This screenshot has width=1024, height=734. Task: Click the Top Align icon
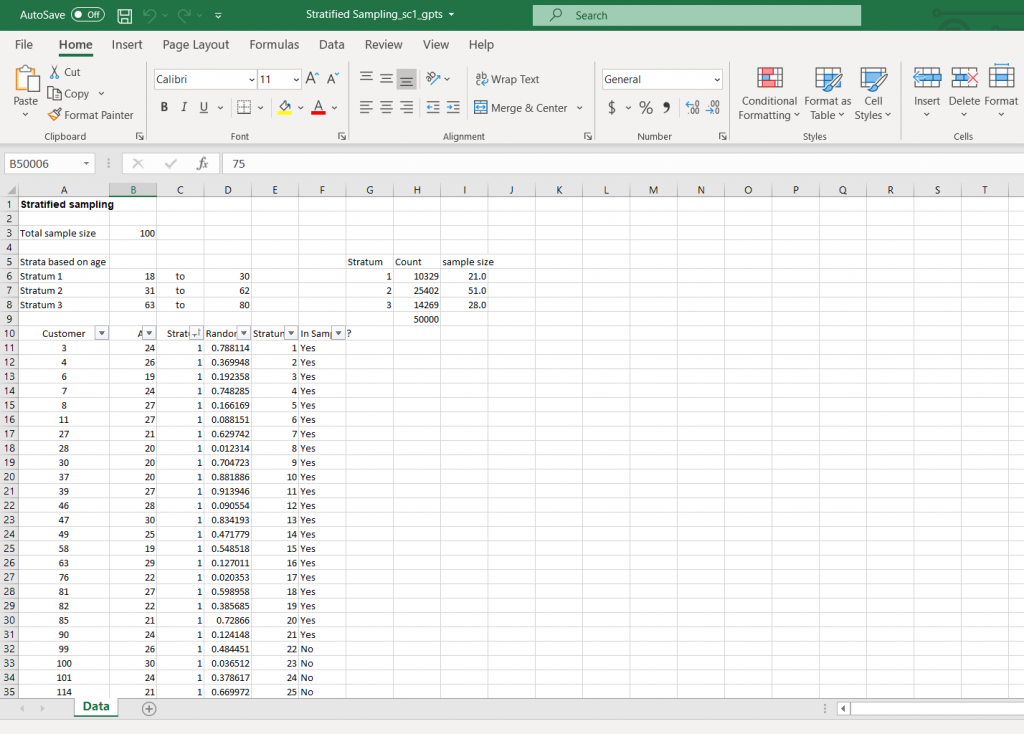[366, 78]
